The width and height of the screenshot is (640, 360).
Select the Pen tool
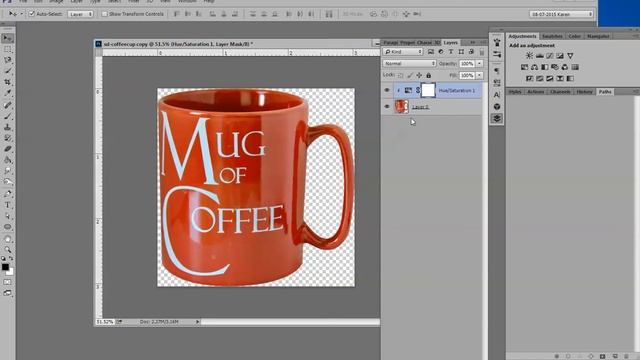[x=7, y=193]
